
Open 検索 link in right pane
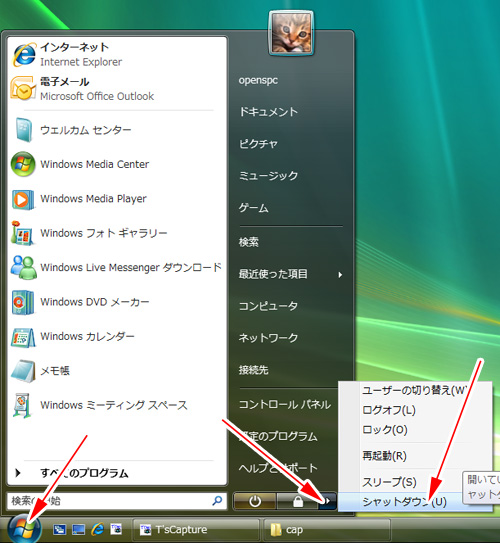point(249,242)
